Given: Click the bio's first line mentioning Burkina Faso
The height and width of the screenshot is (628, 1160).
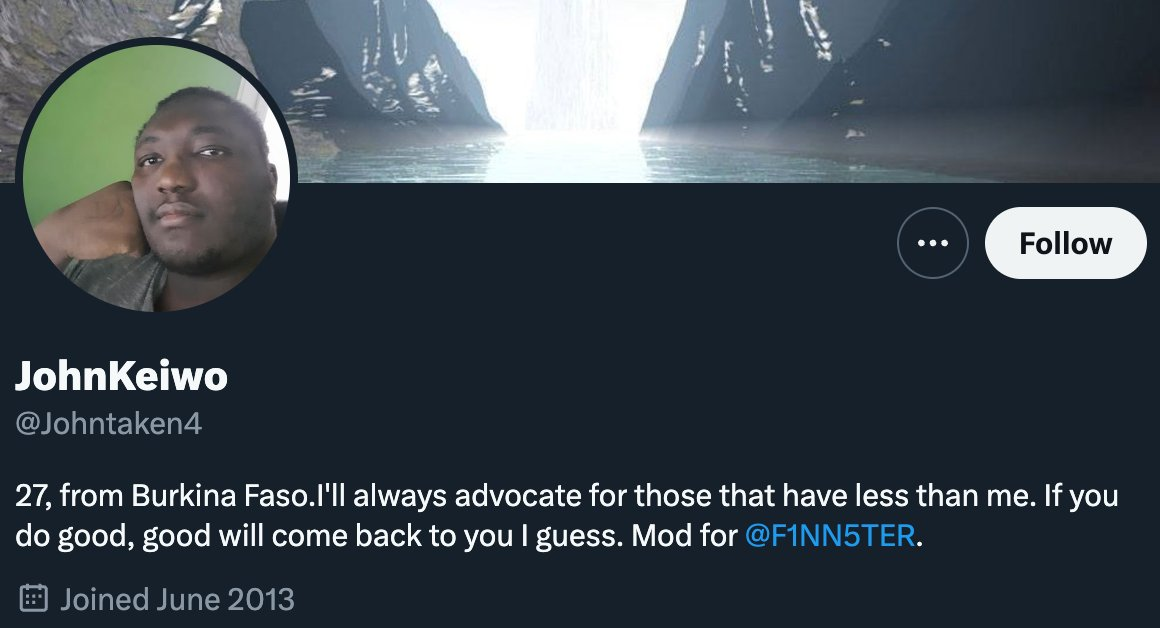Looking at the screenshot, I should point(566,496).
